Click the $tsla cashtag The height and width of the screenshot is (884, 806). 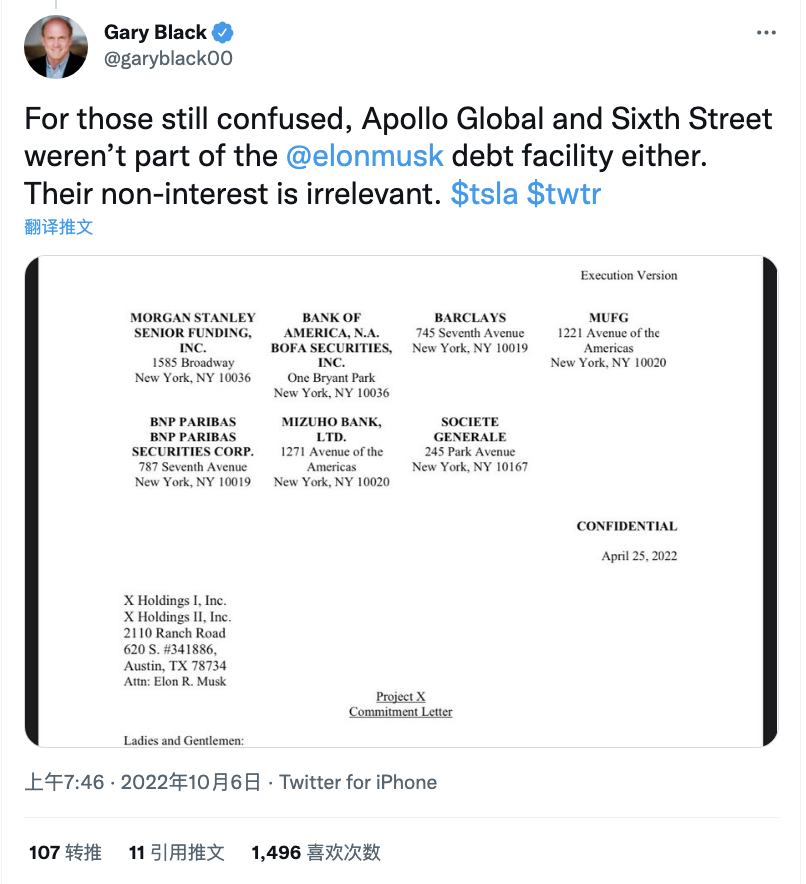pos(484,193)
